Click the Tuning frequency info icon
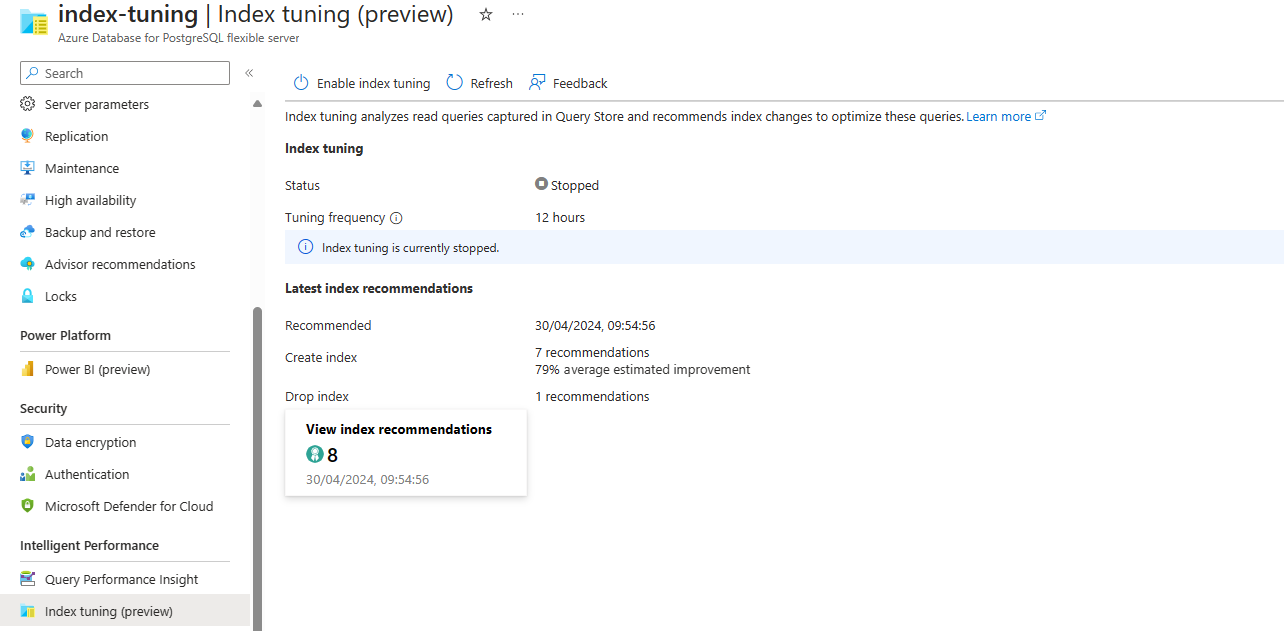The width and height of the screenshot is (1284, 631). 396,218
